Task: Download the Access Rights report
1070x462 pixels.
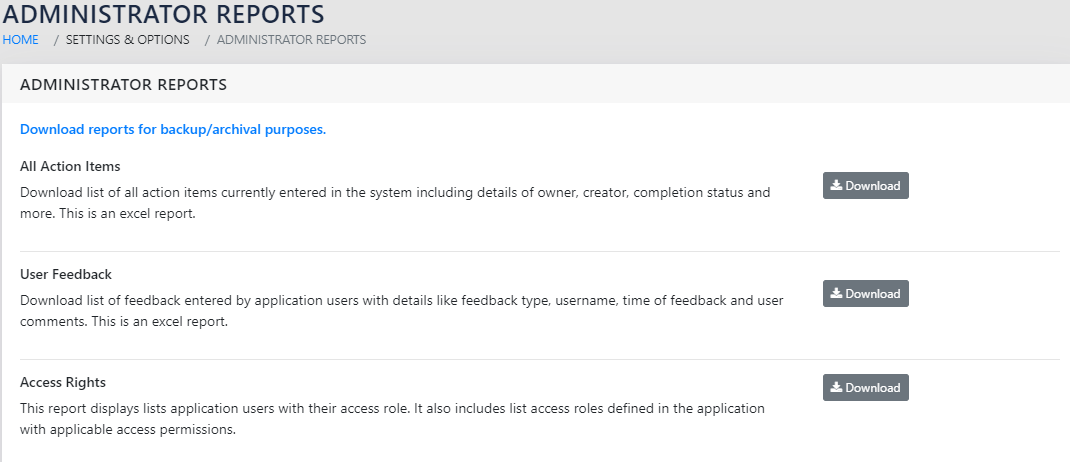Action: (x=866, y=388)
